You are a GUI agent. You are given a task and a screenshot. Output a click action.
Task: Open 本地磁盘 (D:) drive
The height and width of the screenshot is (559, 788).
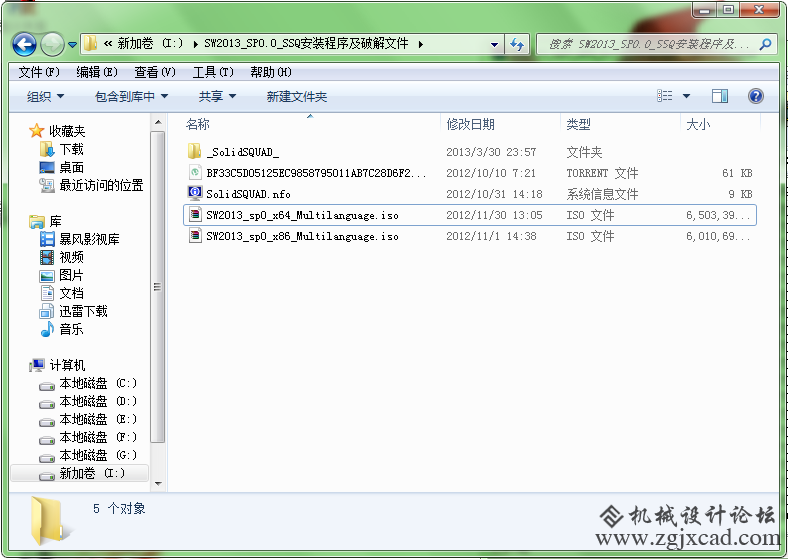[x=97, y=402]
